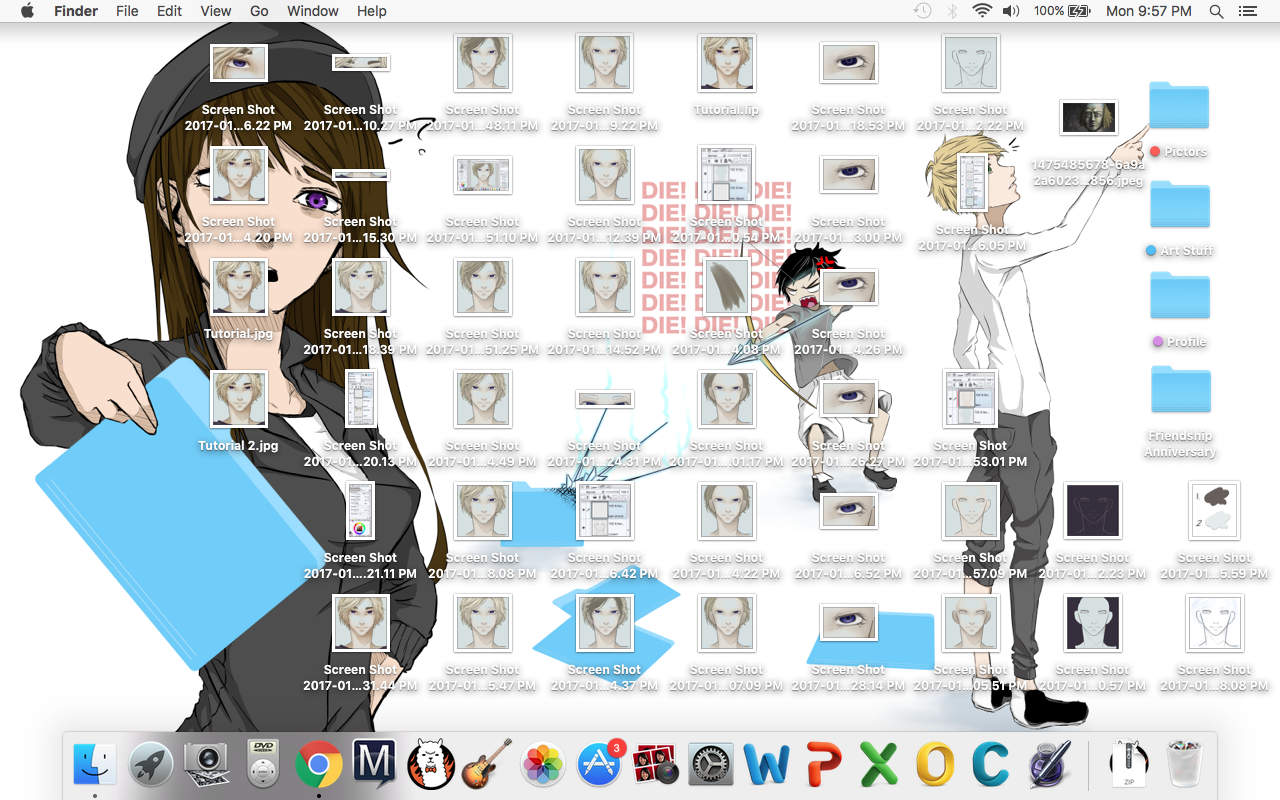Open System Preferences gear in dock

point(711,765)
